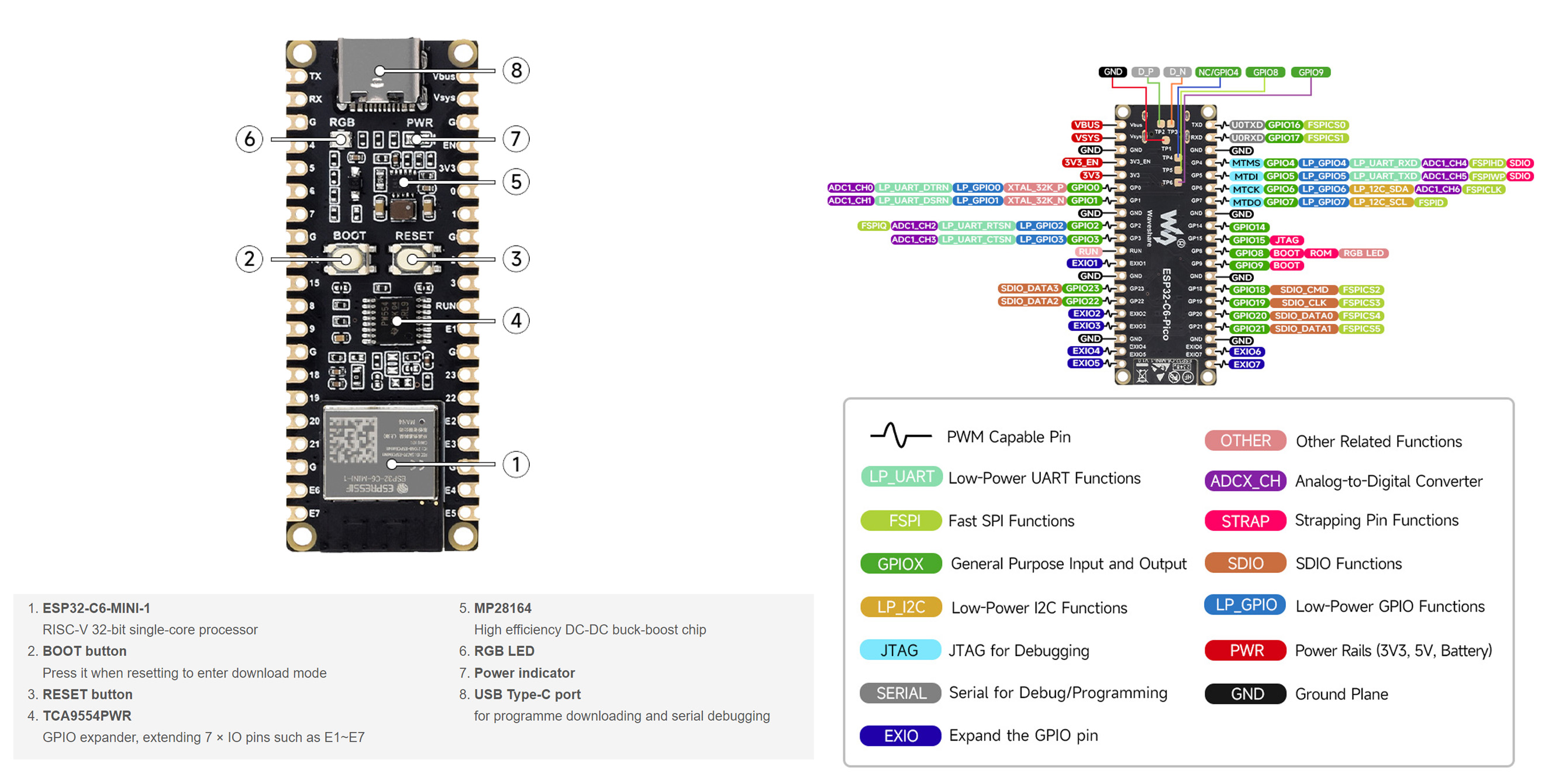Select the STRAP legend swatch

click(x=1246, y=521)
